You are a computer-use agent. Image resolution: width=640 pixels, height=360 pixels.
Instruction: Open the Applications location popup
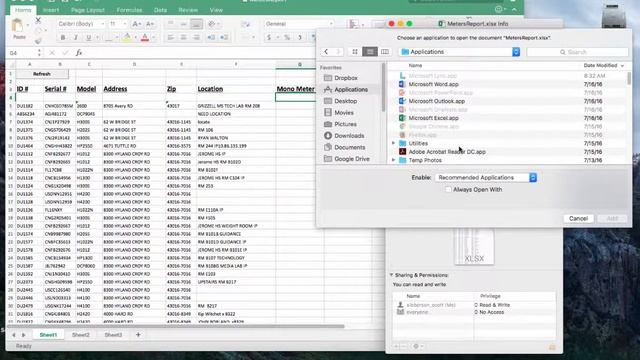[x=459, y=52]
